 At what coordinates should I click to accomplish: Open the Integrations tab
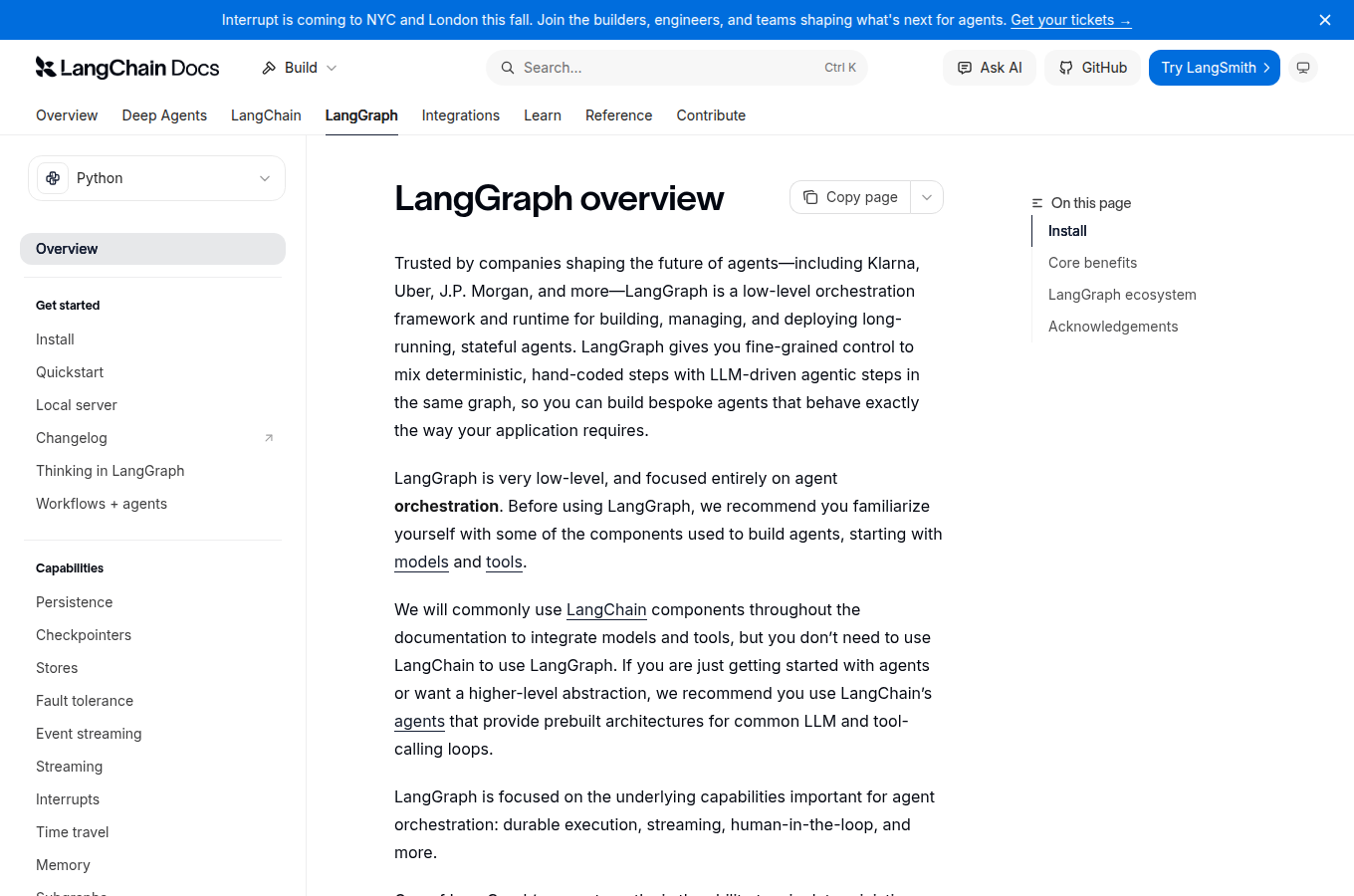[461, 115]
